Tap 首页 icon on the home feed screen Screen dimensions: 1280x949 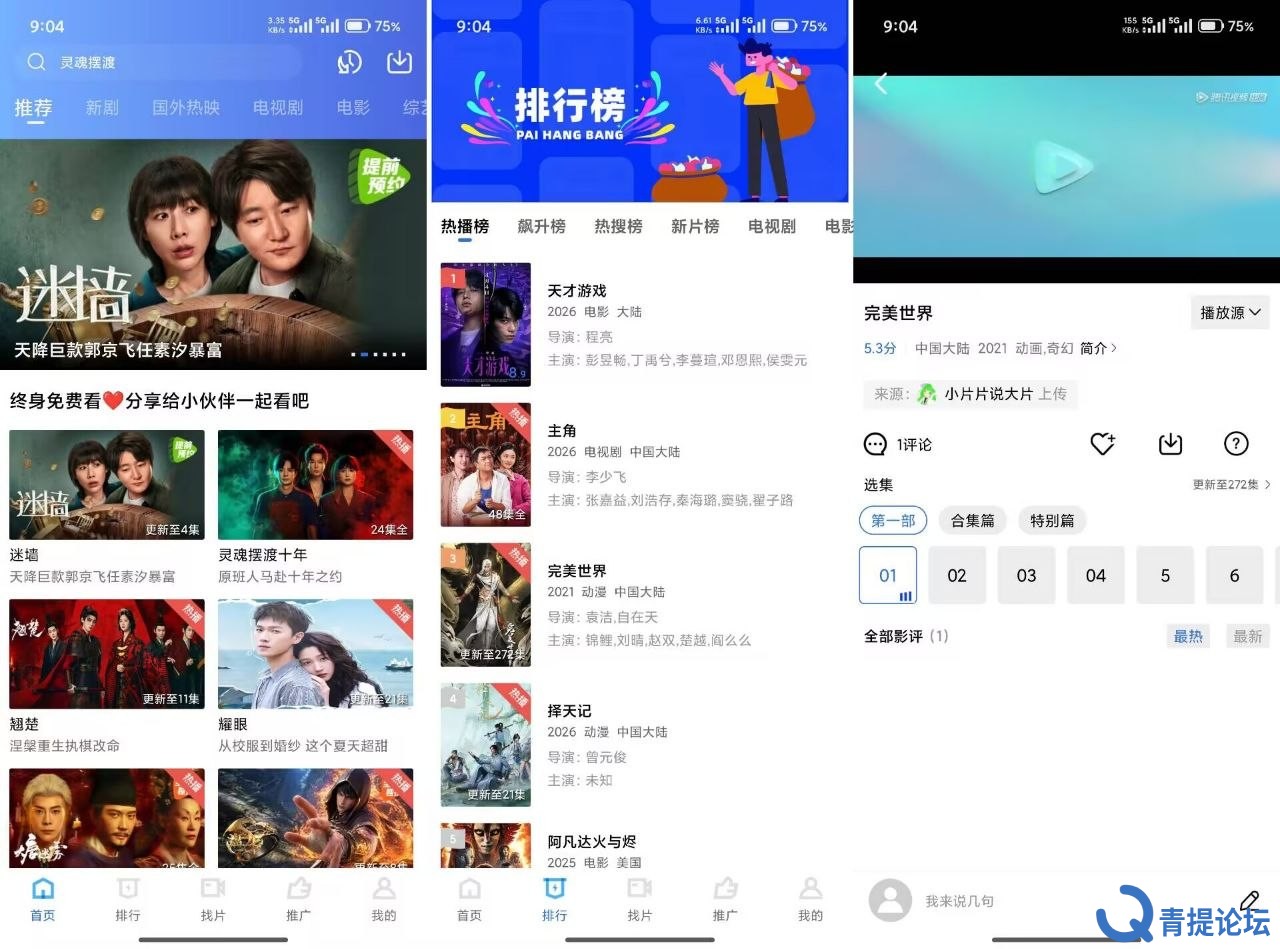click(x=43, y=889)
